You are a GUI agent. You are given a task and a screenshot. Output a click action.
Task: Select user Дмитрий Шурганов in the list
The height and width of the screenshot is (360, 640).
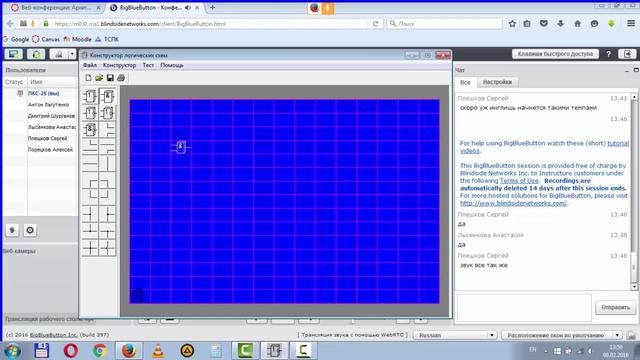tap(51, 116)
